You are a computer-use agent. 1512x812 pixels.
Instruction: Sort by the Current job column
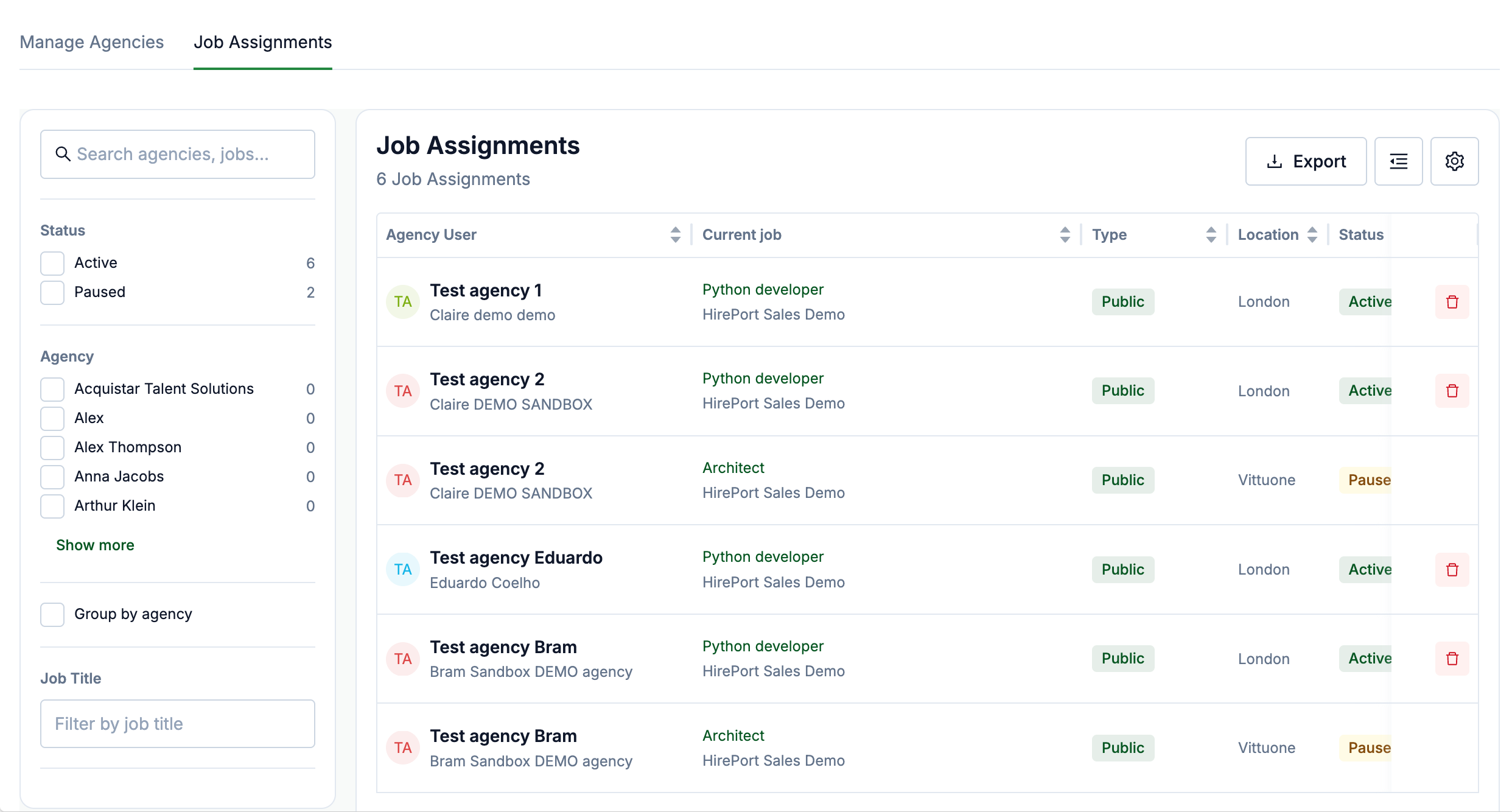point(1065,235)
